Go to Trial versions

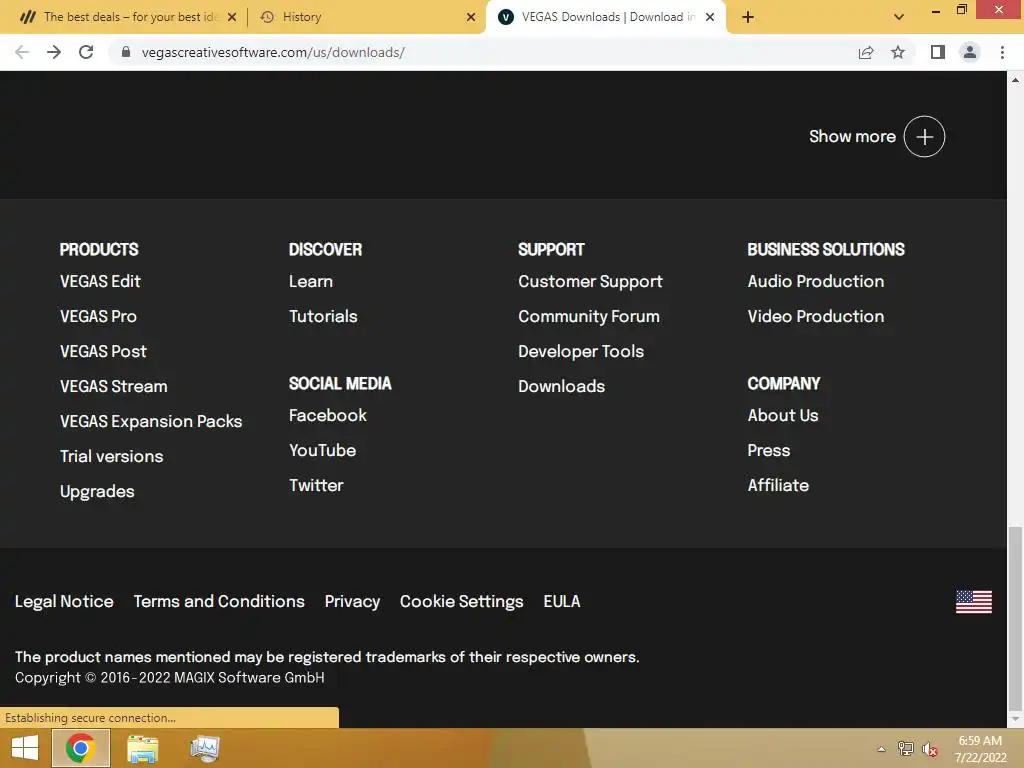(112, 456)
